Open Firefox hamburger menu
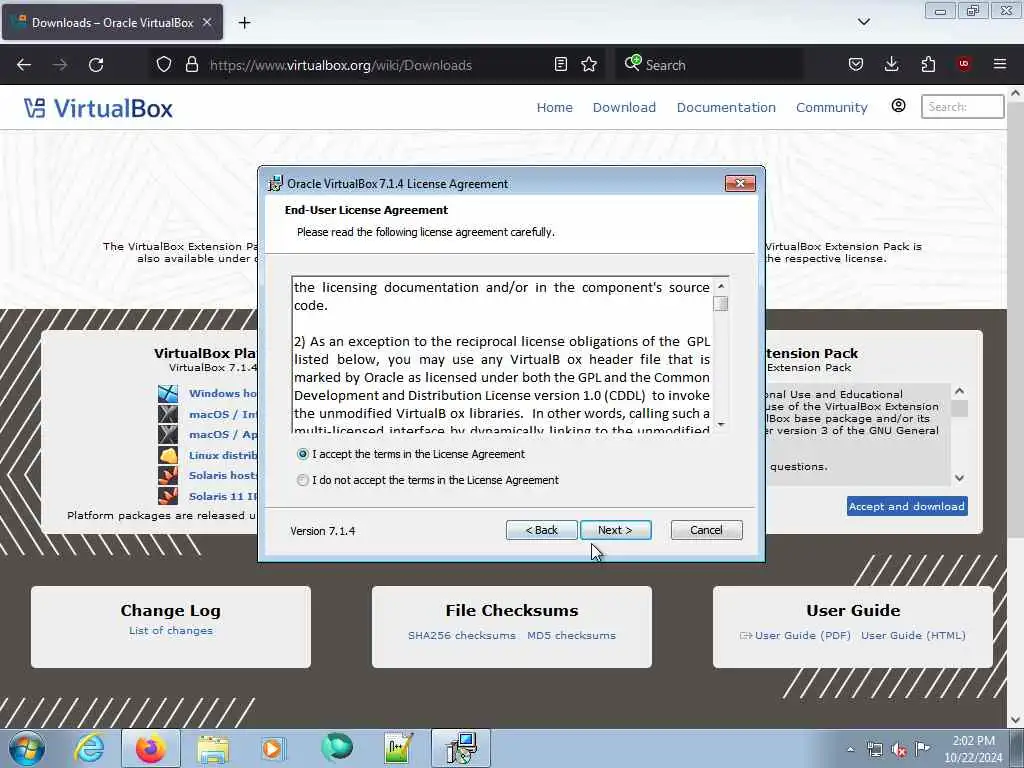 pos(1000,64)
